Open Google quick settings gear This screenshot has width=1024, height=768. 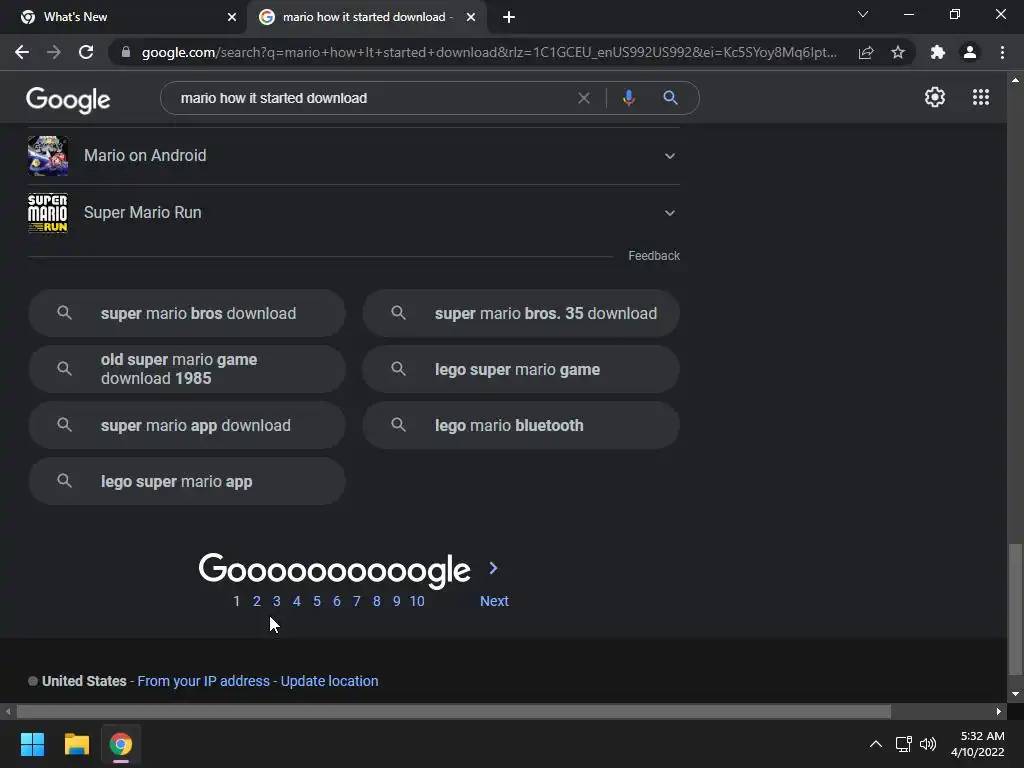point(935,97)
